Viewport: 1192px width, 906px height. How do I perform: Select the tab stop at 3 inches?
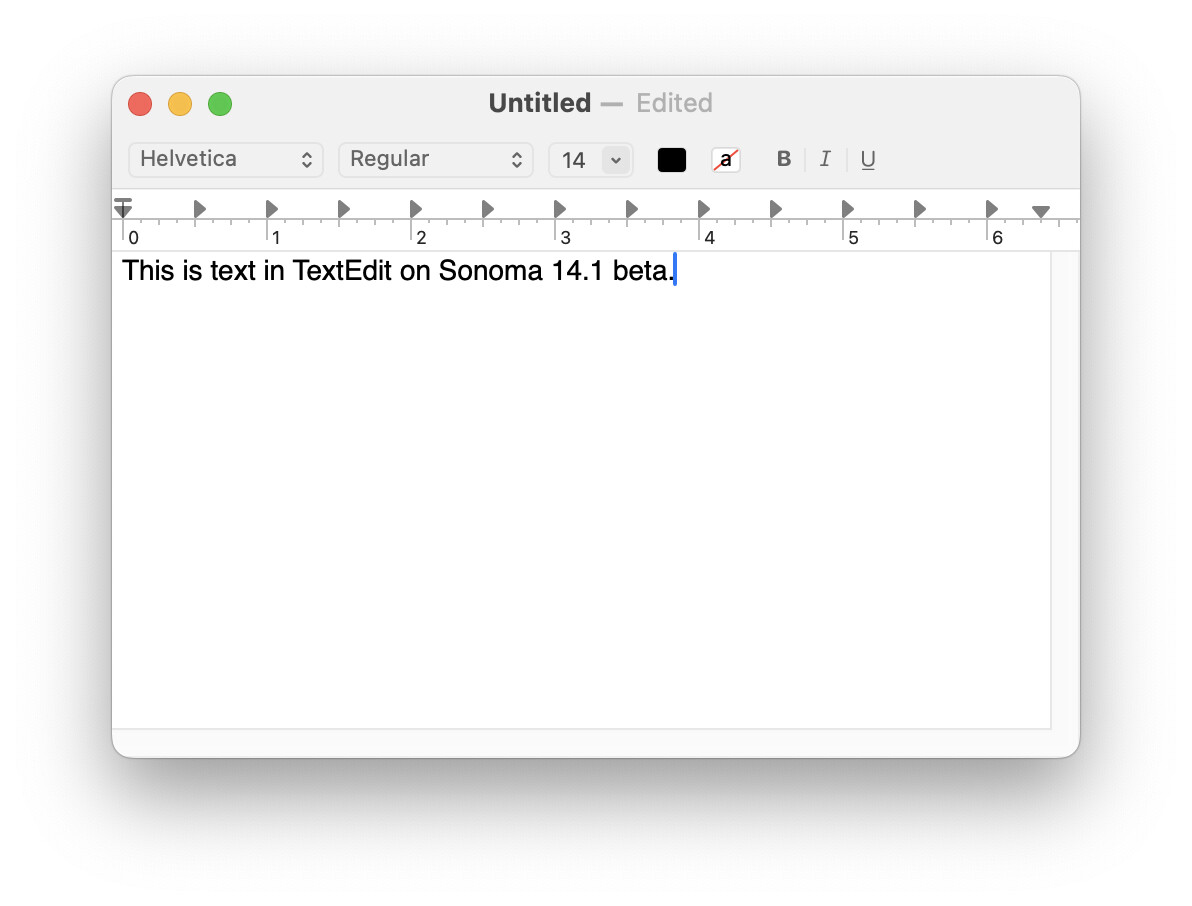(x=560, y=209)
